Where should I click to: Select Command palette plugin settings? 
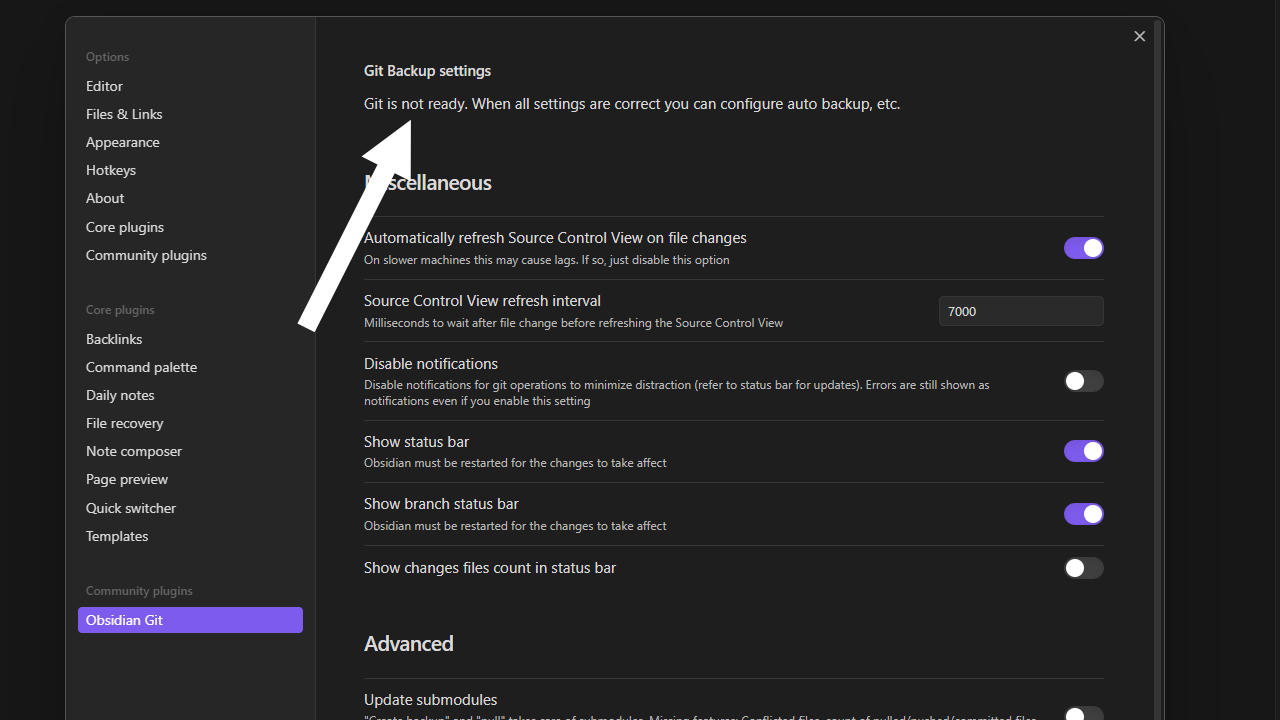(141, 367)
